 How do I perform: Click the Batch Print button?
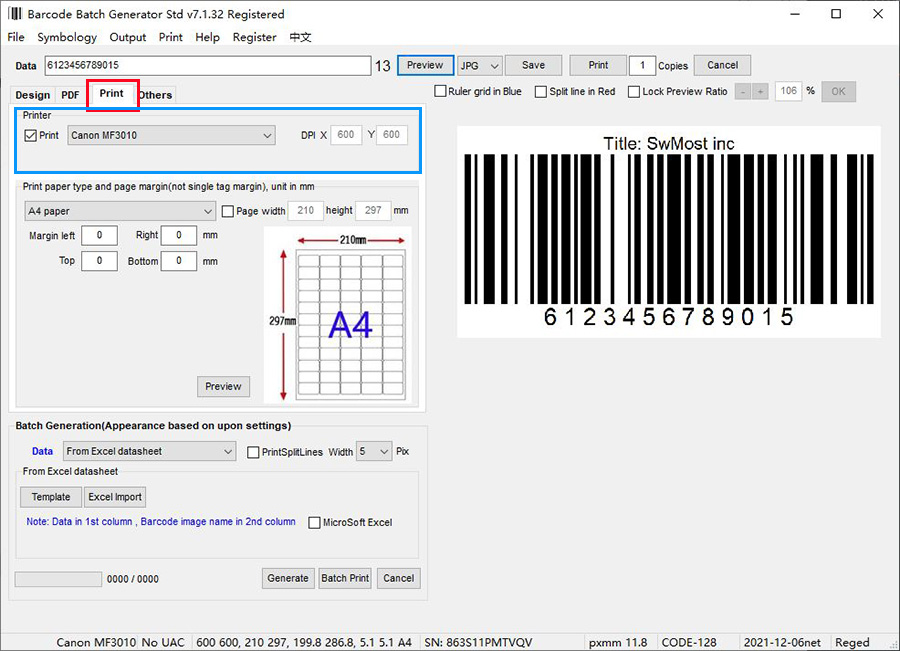pos(346,578)
